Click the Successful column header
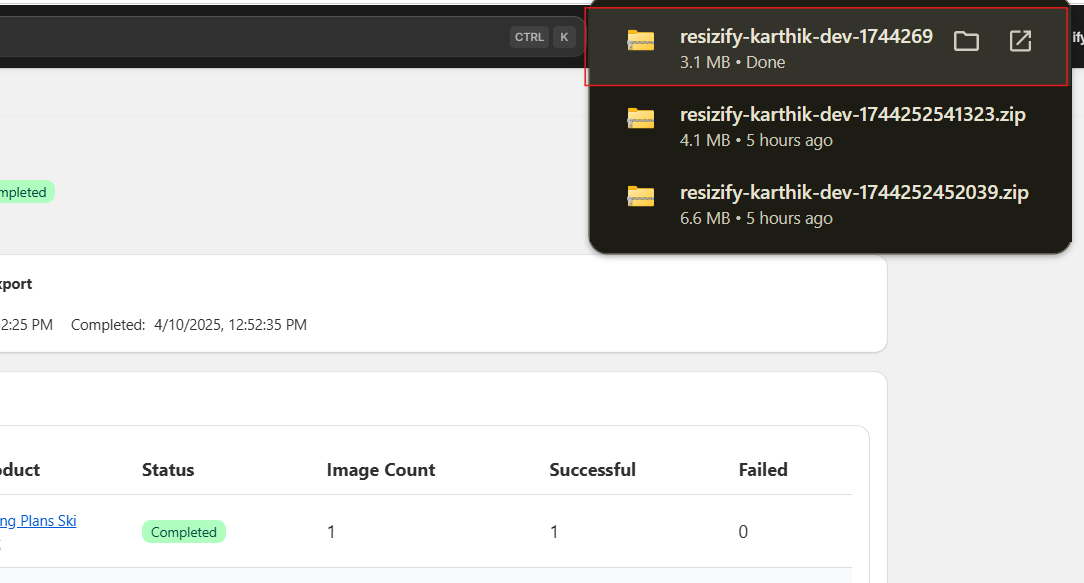This screenshot has height=583, width=1084. pyautogui.click(x=593, y=469)
